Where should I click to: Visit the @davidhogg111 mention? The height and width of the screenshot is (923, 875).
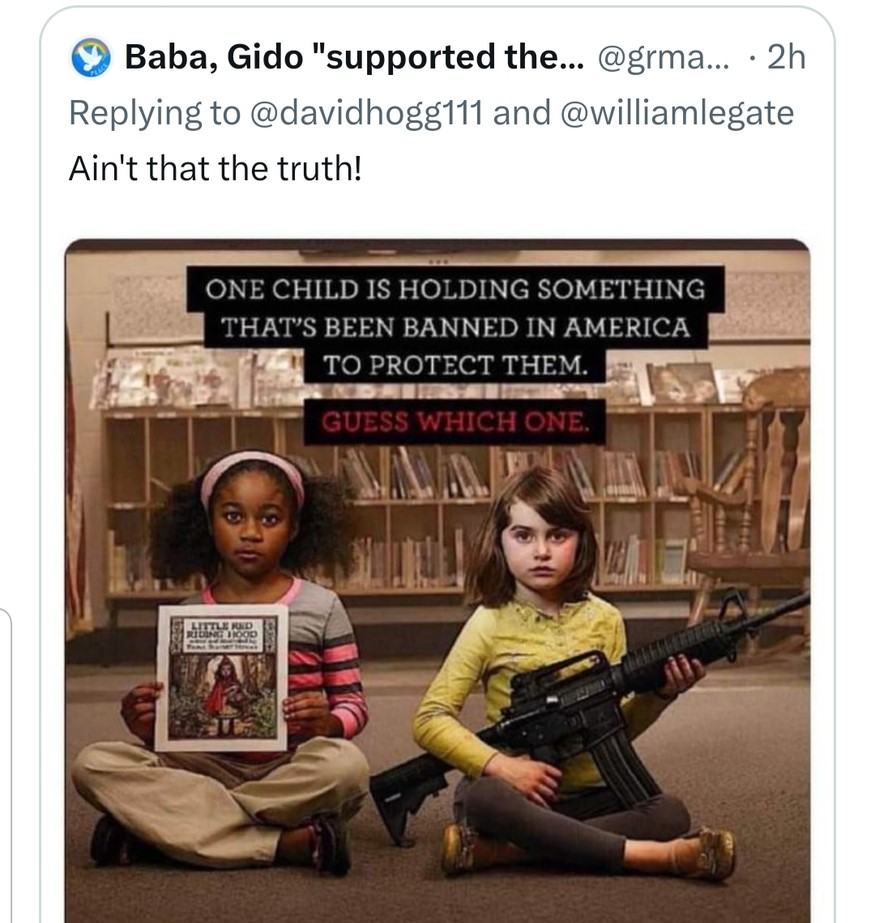(x=366, y=112)
